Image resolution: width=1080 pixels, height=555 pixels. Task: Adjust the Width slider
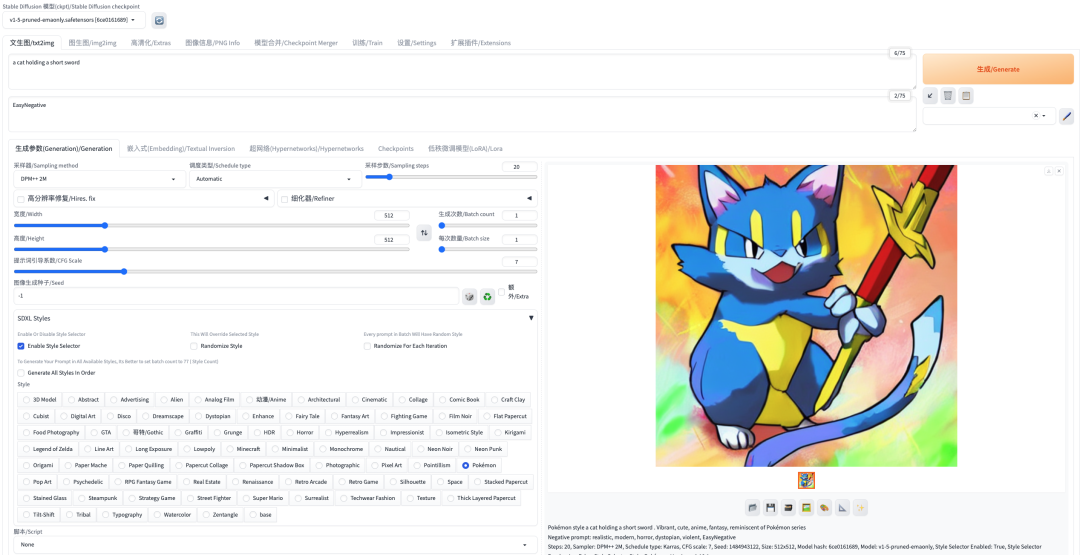211,225
